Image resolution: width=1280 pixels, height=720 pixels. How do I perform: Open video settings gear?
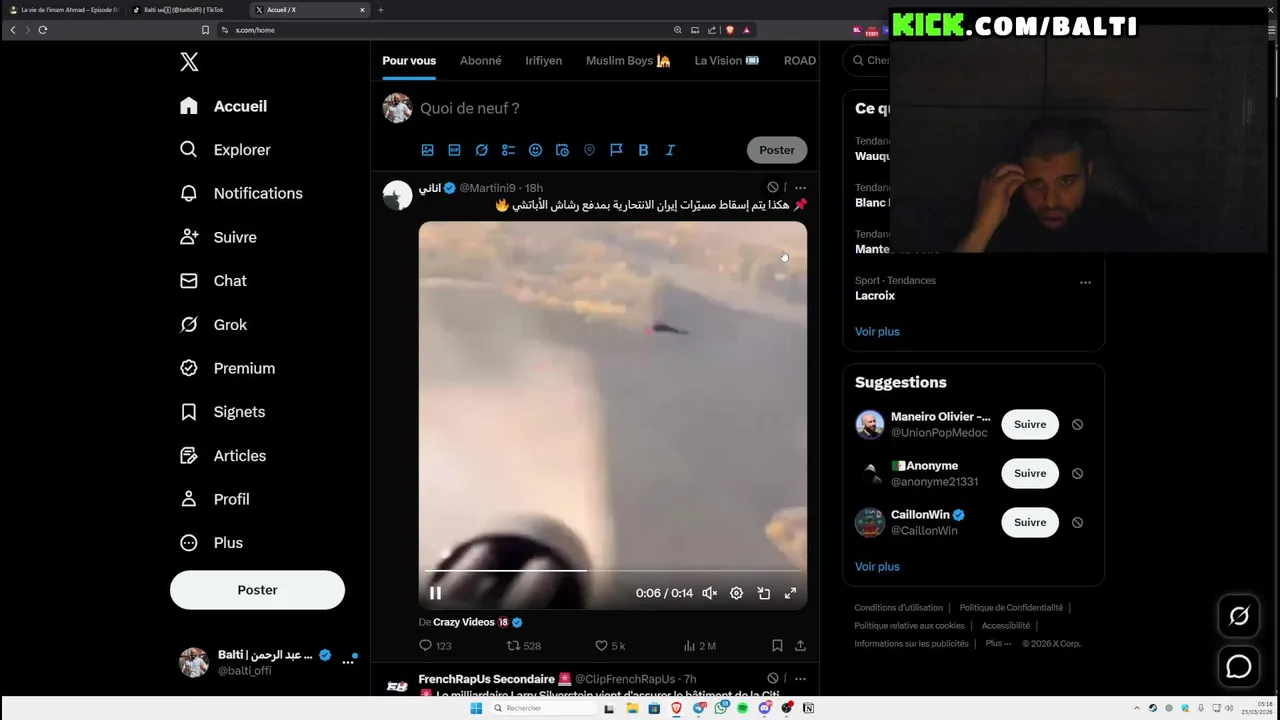tap(736, 593)
